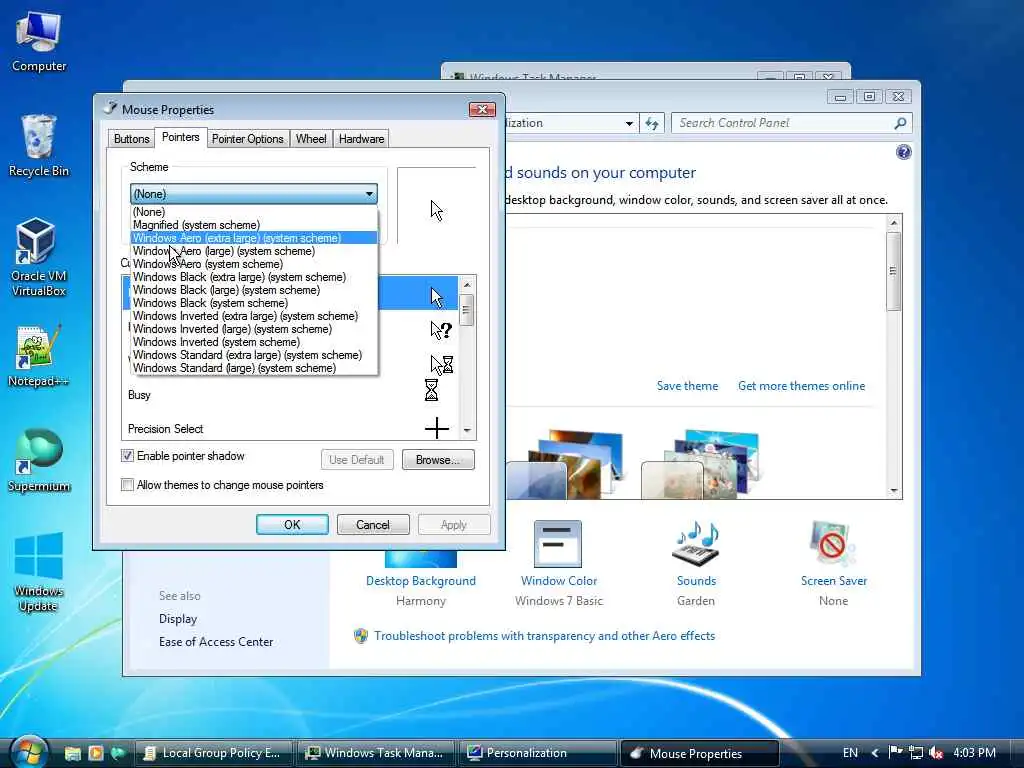The width and height of the screenshot is (1024, 768).
Task: Click the EN language indicator
Action: pyautogui.click(x=850, y=753)
